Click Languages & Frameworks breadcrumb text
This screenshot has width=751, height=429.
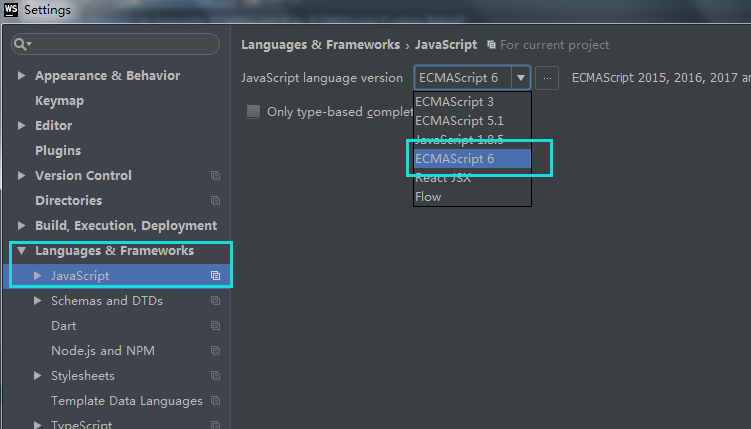pyautogui.click(x=320, y=45)
